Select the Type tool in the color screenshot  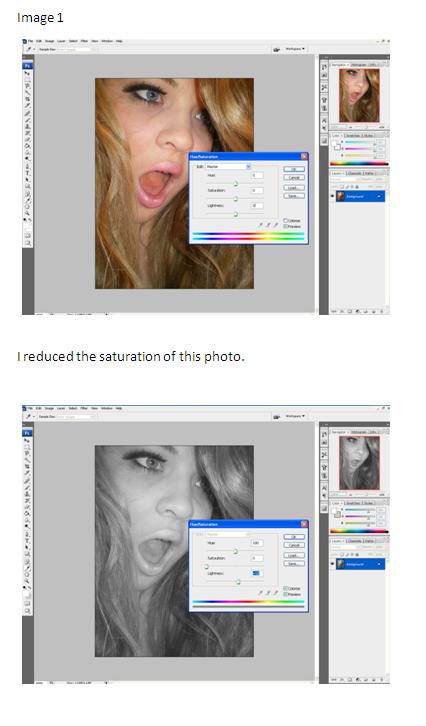(28, 172)
